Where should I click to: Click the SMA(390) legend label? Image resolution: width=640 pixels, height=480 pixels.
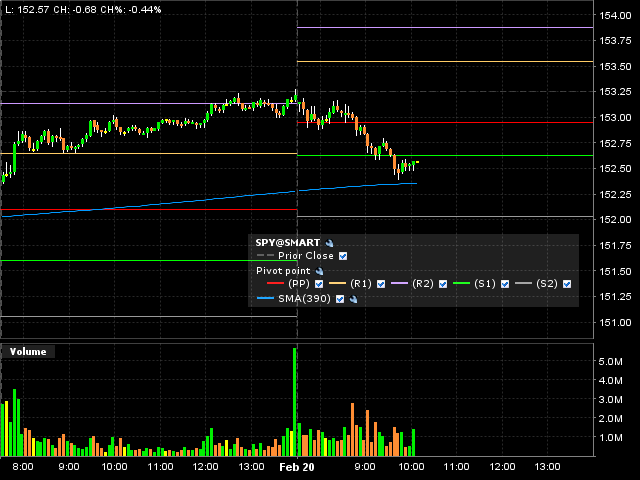click(304, 299)
